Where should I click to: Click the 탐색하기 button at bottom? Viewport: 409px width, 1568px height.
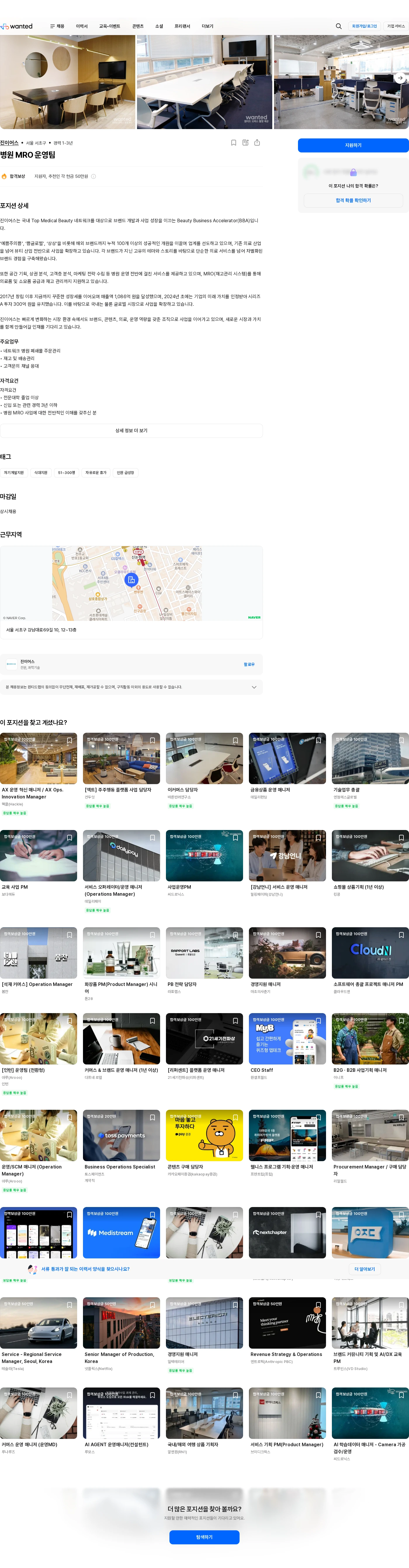(x=204, y=1536)
